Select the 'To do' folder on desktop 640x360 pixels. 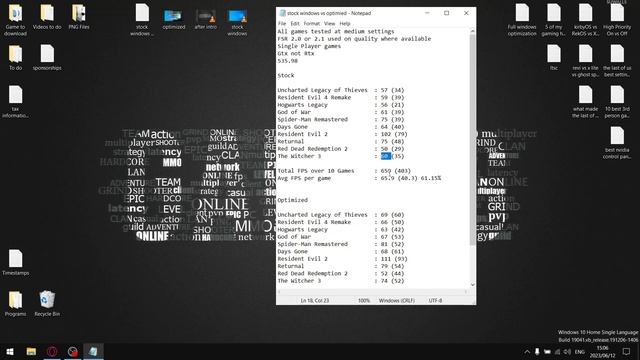click(16, 57)
